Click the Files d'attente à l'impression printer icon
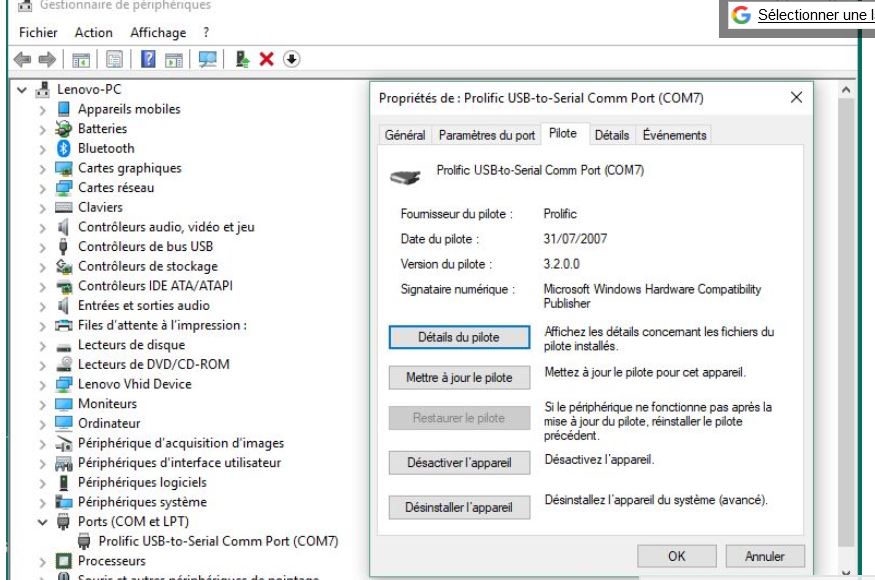The height and width of the screenshot is (580, 875). click(x=64, y=325)
